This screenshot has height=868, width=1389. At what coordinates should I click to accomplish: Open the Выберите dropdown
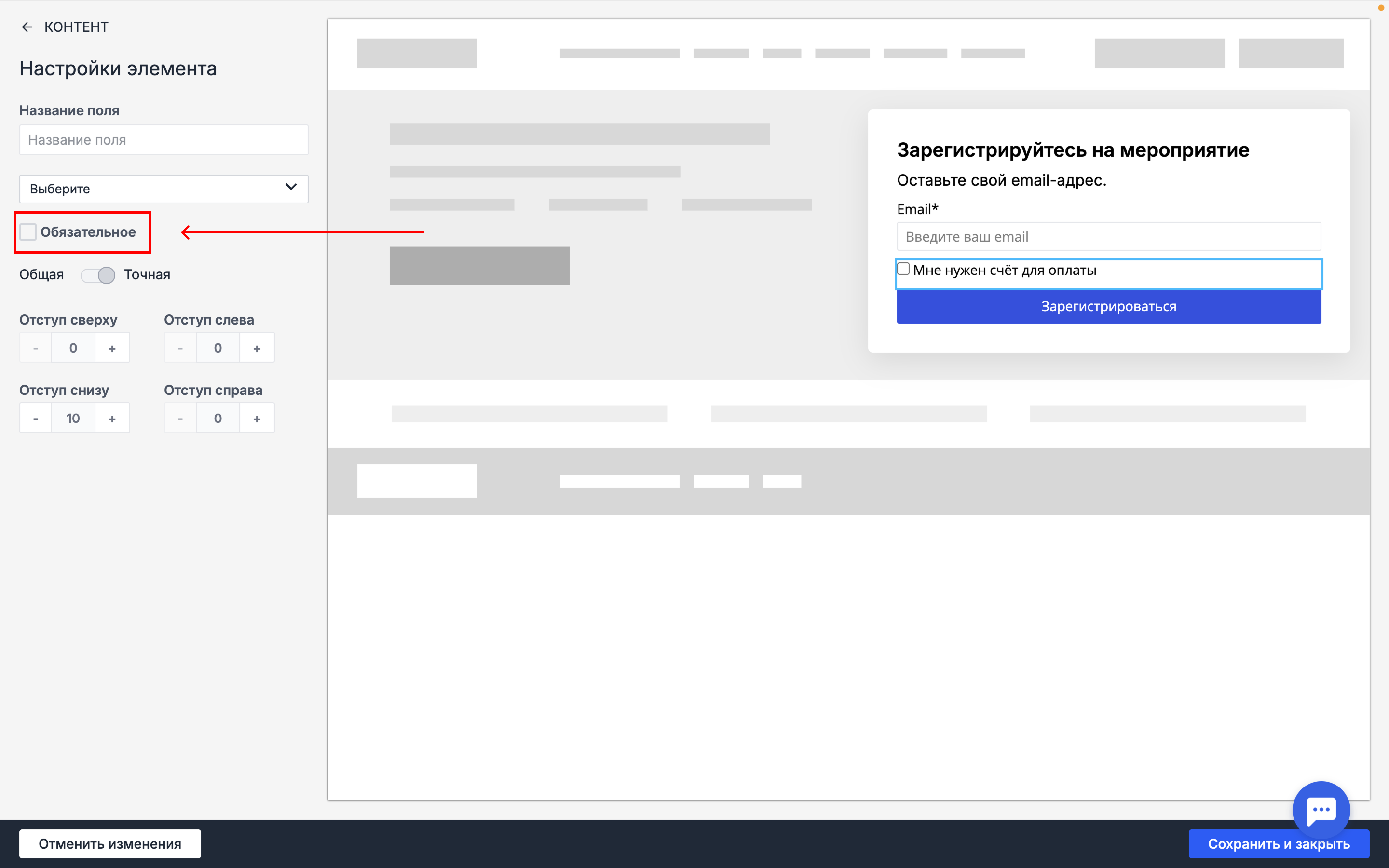(x=163, y=189)
